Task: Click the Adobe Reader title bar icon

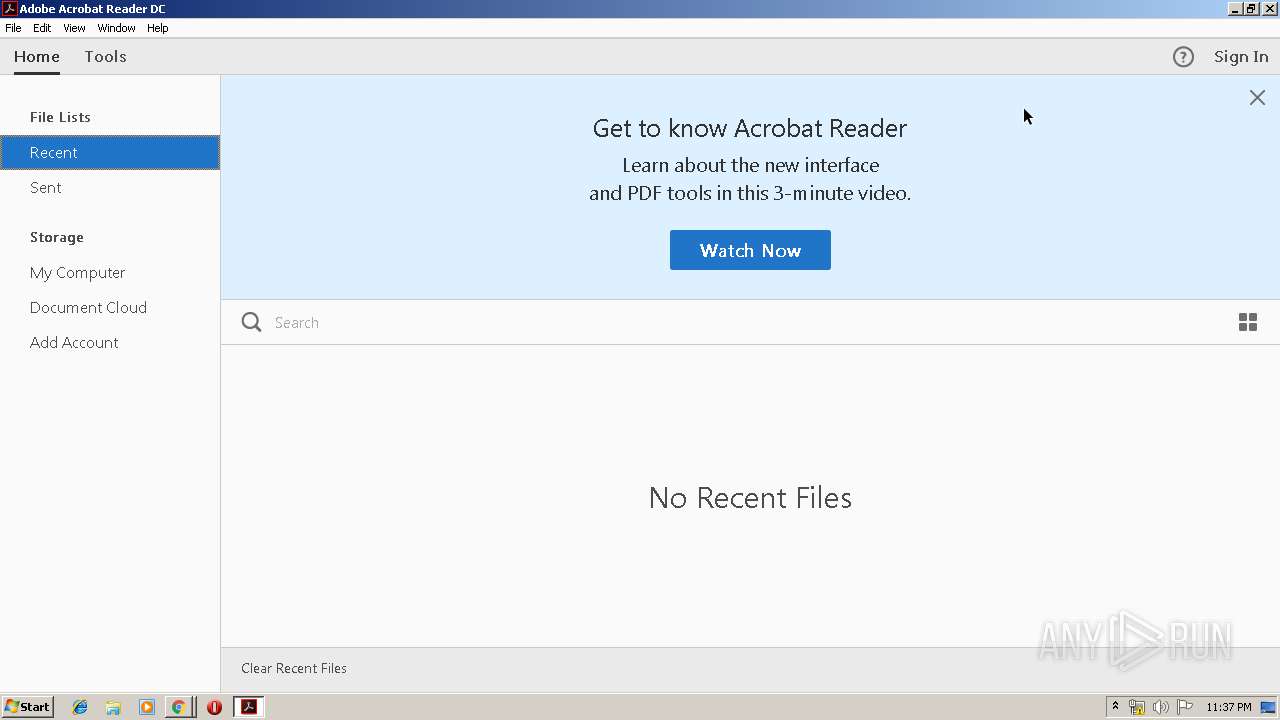Action: click(x=9, y=8)
